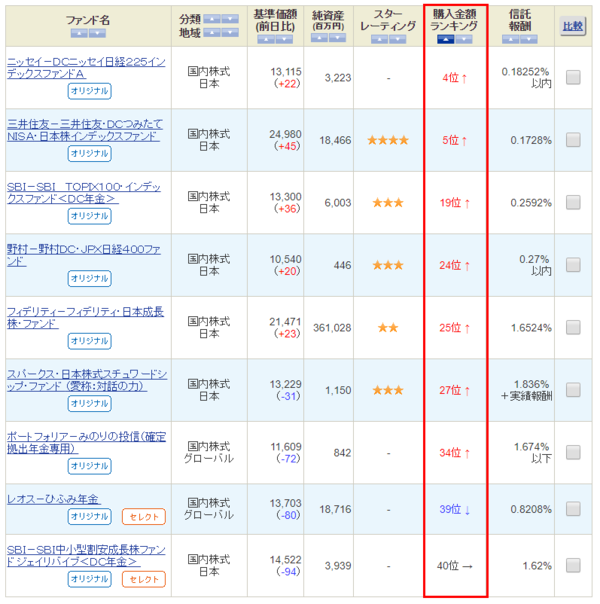Click オリジナル badge under SBI TOPIX100 fund

90,216
